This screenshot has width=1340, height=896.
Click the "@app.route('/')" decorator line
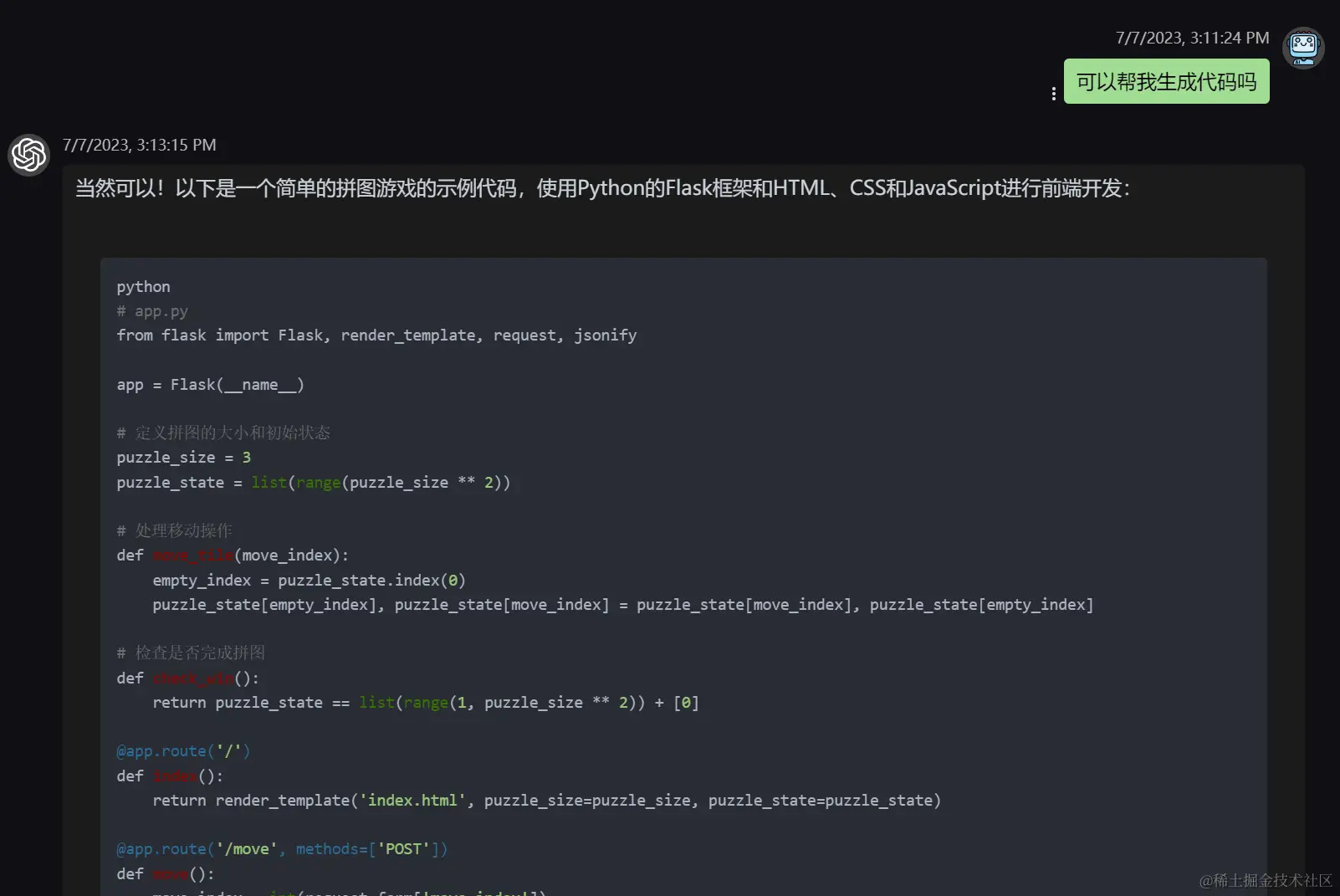(183, 751)
